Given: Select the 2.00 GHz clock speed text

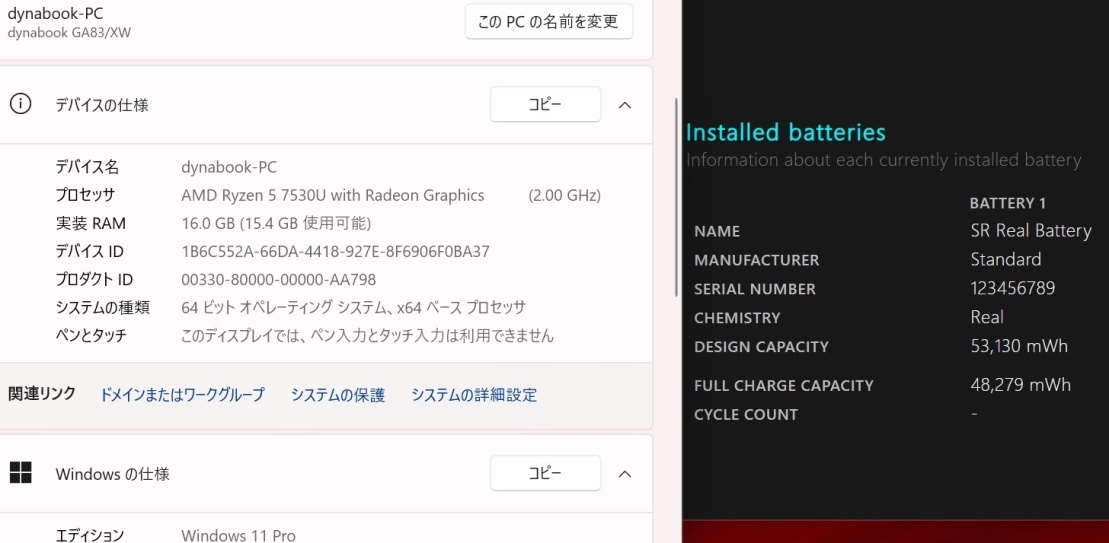Looking at the screenshot, I should coord(564,195).
